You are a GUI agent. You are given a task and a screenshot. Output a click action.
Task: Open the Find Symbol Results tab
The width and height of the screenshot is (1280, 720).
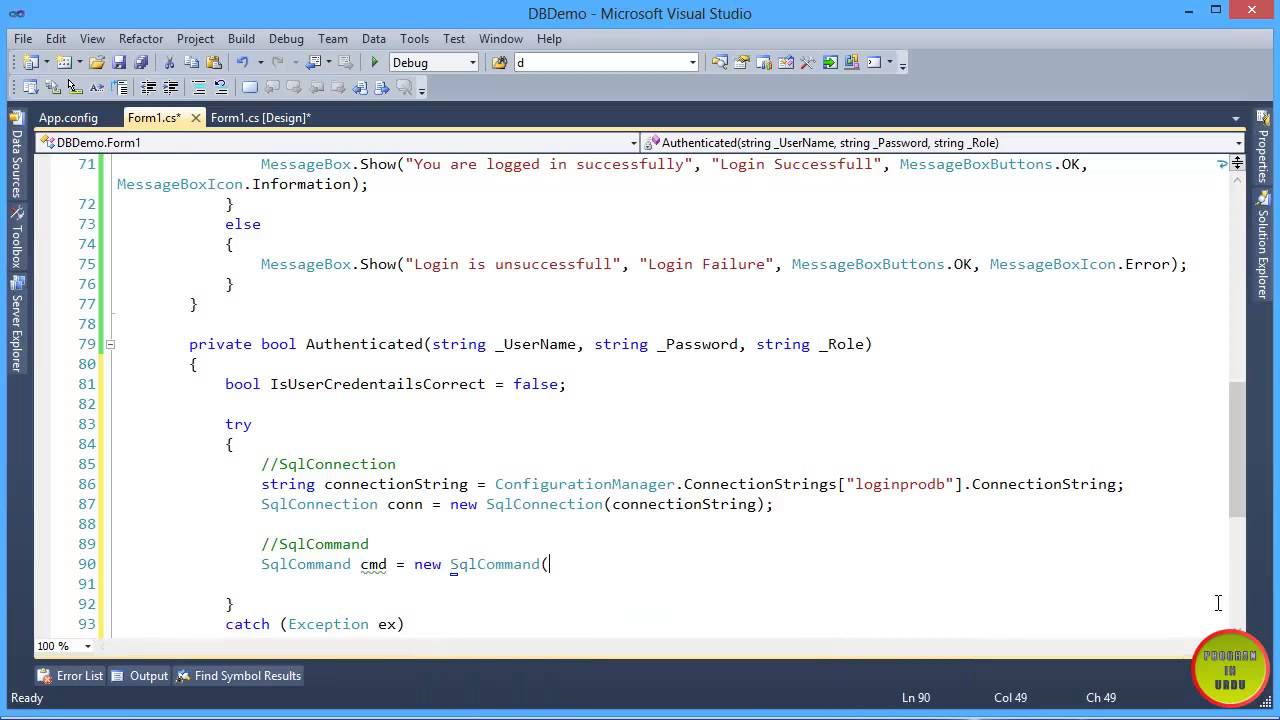(239, 676)
